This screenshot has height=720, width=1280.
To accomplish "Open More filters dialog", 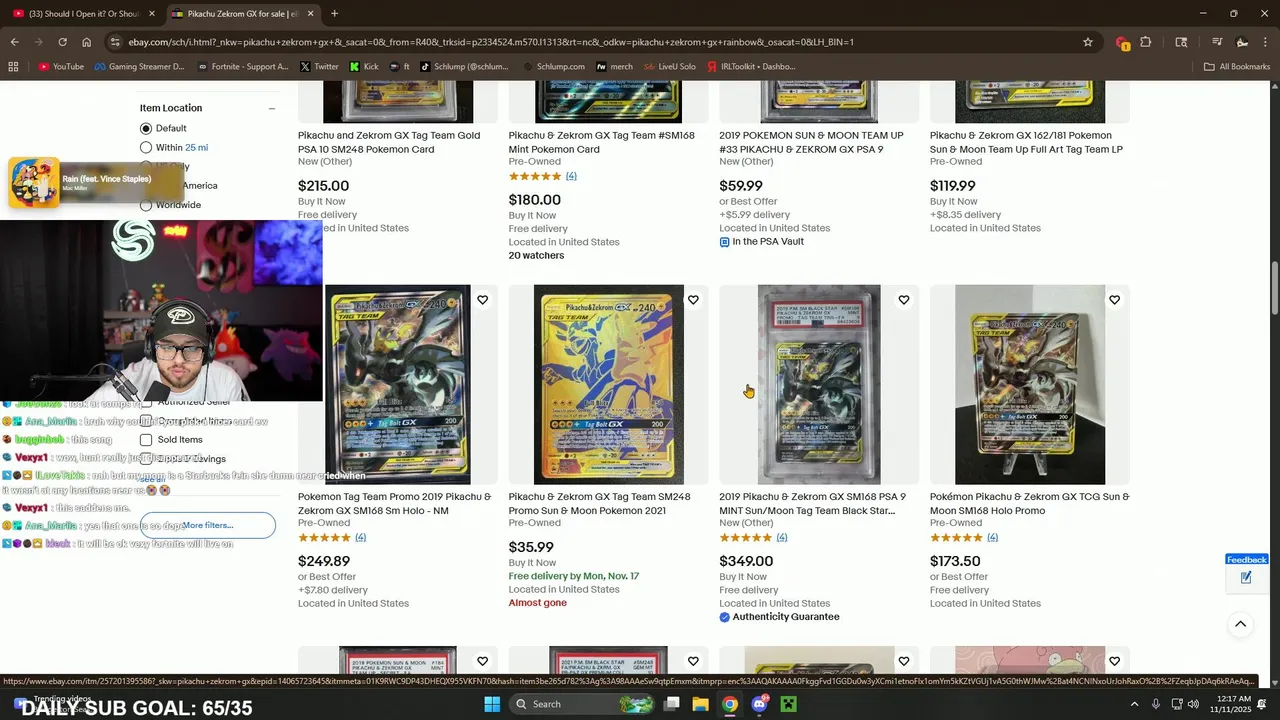I will 208,525.
